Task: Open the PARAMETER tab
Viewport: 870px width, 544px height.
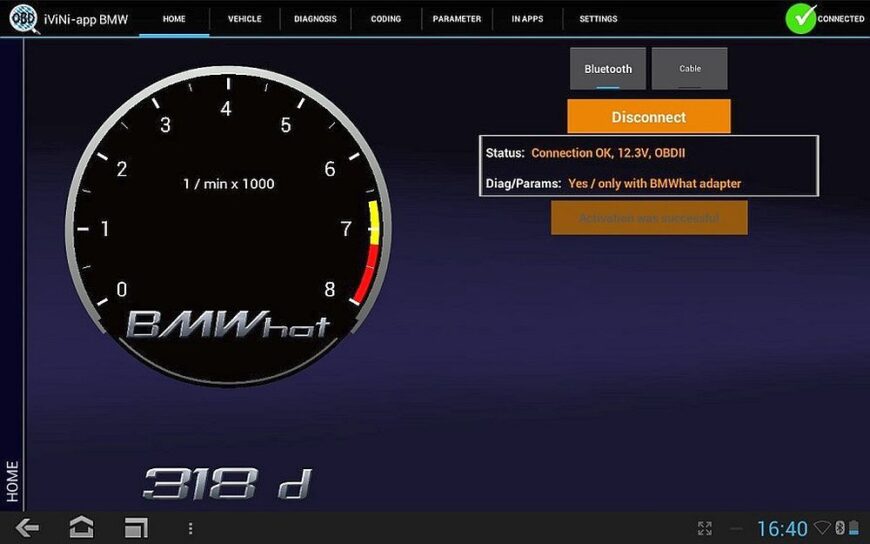Action: click(x=456, y=19)
